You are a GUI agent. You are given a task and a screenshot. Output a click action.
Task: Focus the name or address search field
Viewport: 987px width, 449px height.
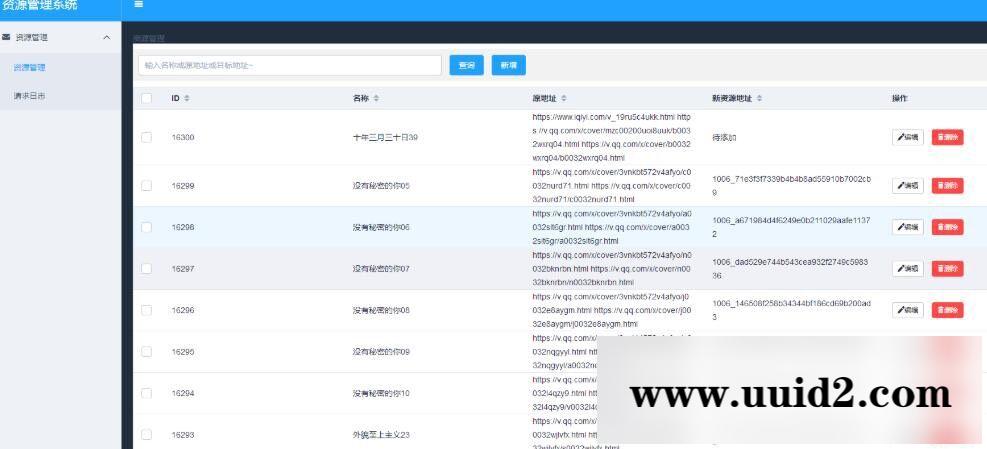[x=290, y=65]
